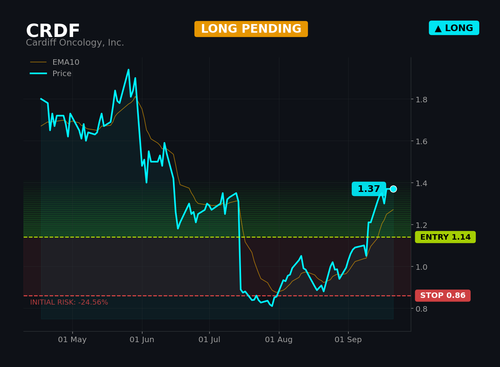
Task: Click the EMA10 legend entry
Action: pos(55,62)
